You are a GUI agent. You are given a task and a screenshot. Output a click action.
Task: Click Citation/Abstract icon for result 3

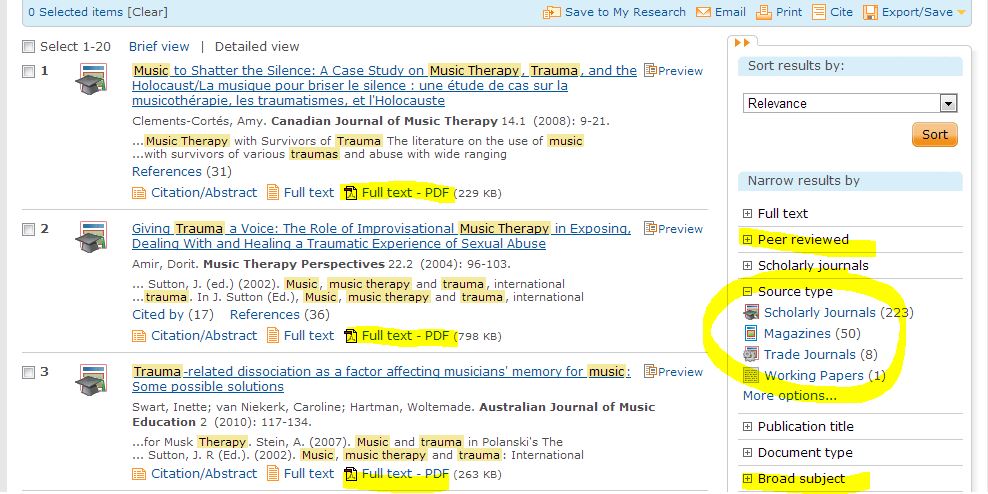tap(139, 474)
